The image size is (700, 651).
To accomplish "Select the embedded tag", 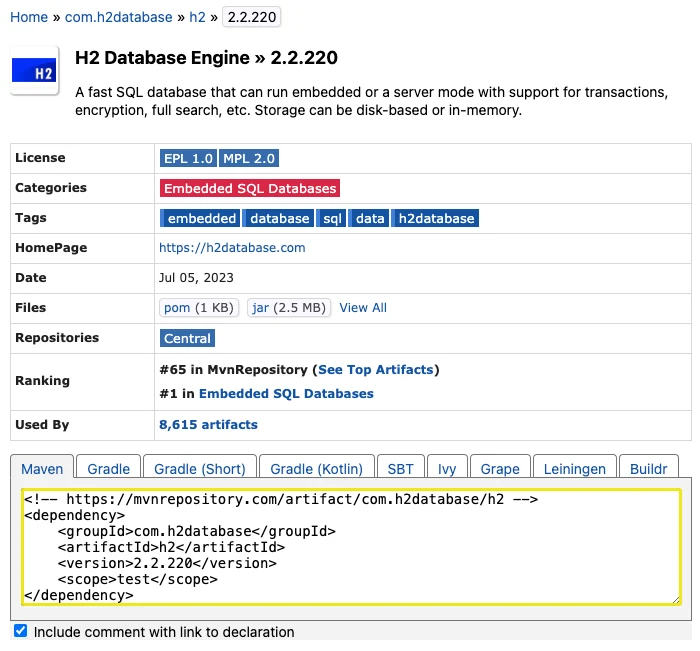I will tap(200, 218).
